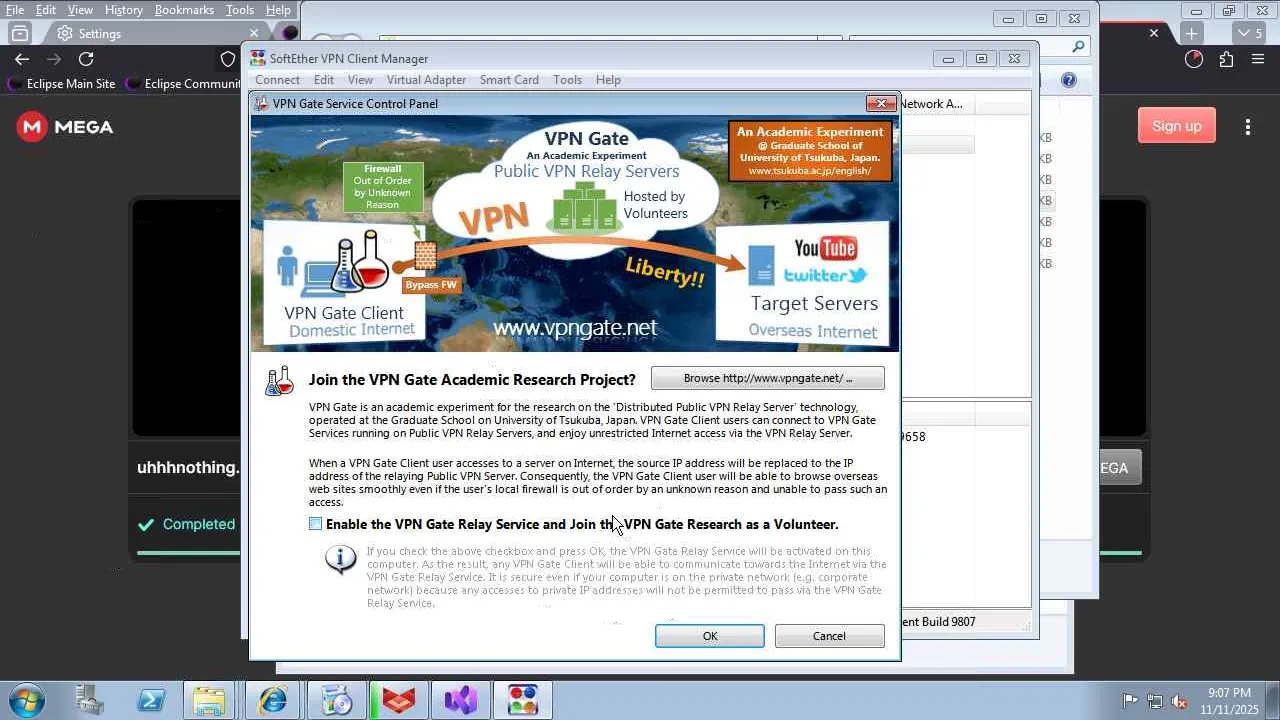Click the search magnifier icon in background window
Viewport: 1280px width, 720px height.
coord(1078,46)
